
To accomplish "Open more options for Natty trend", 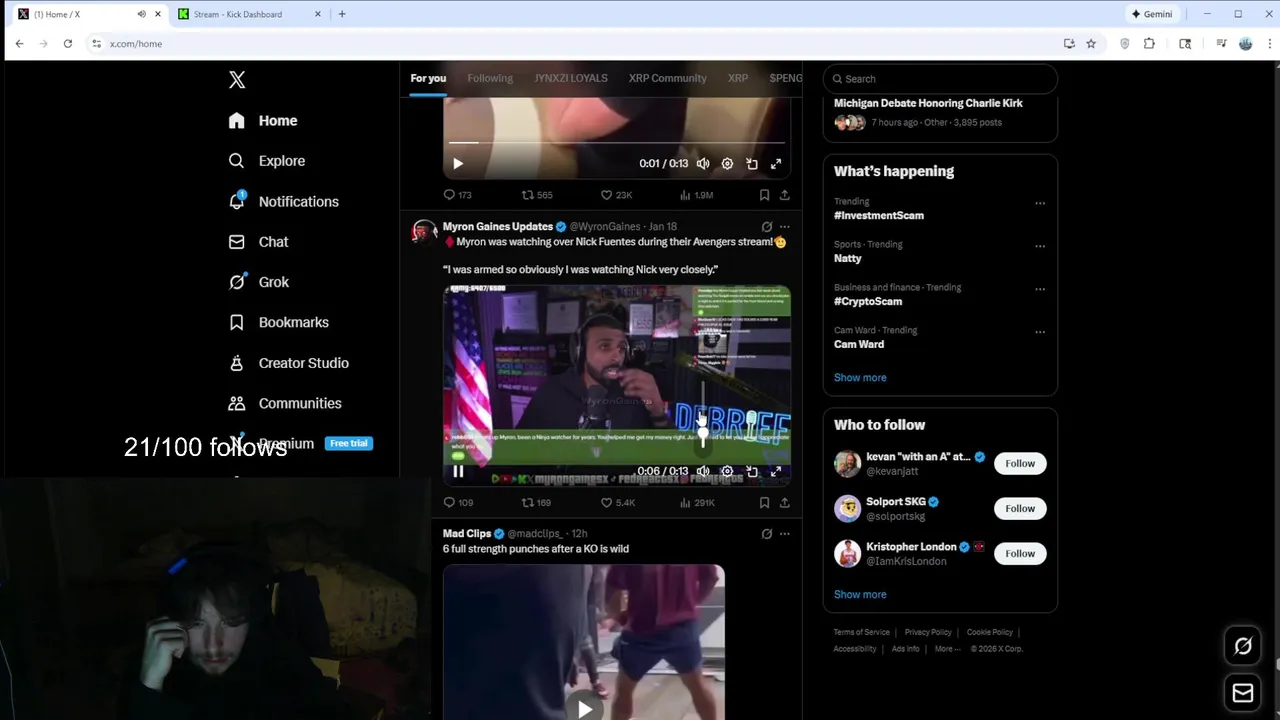I will [1040, 246].
